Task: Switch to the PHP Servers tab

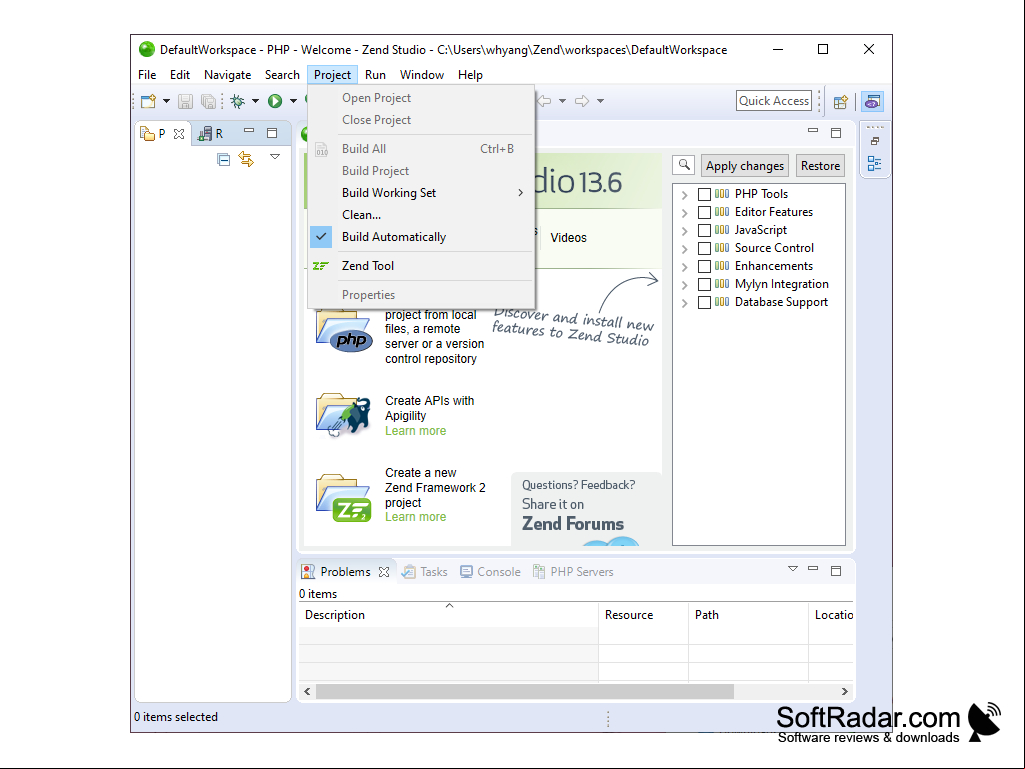Action: click(573, 572)
